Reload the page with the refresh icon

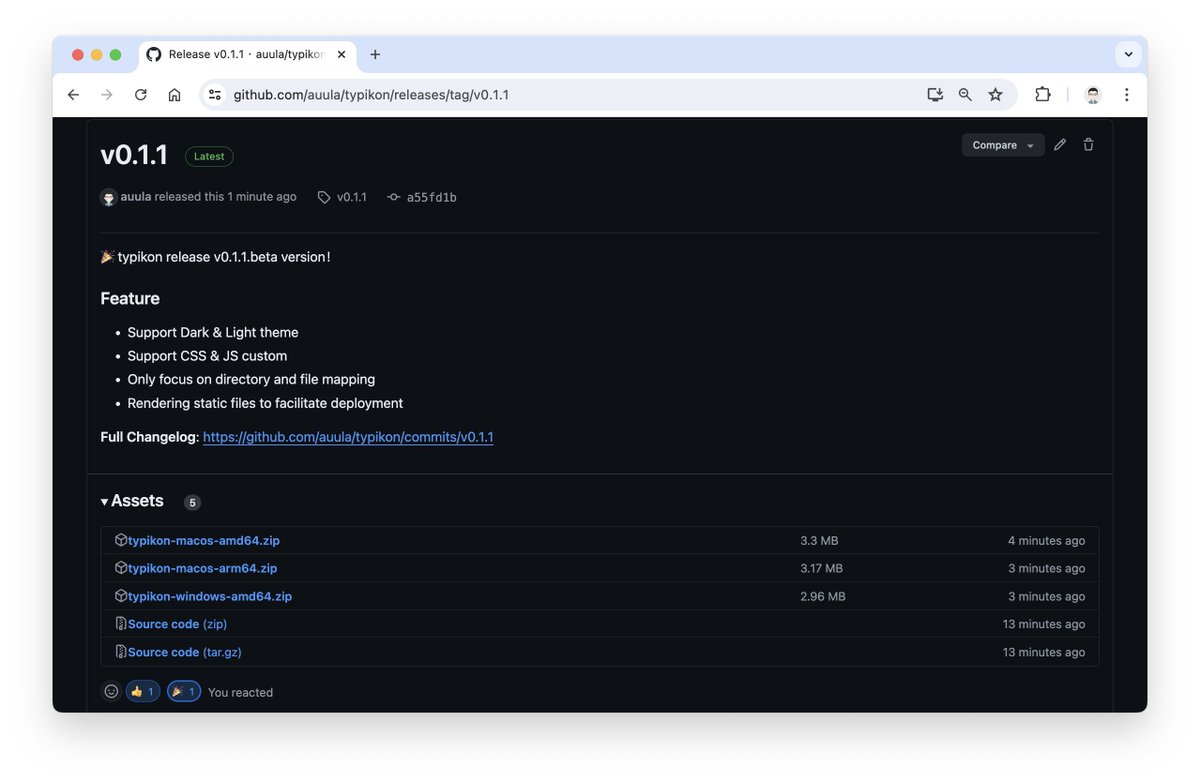(141, 95)
